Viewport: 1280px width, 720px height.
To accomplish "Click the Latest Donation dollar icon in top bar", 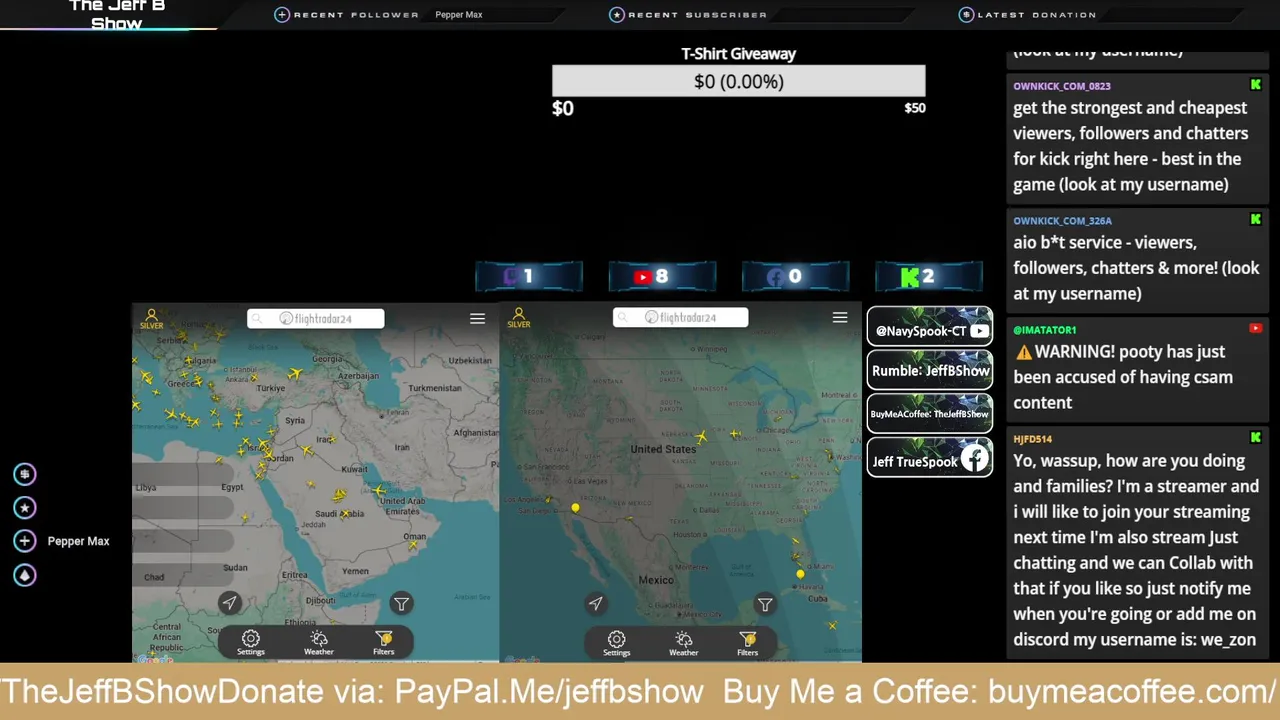I will tap(966, 15).
